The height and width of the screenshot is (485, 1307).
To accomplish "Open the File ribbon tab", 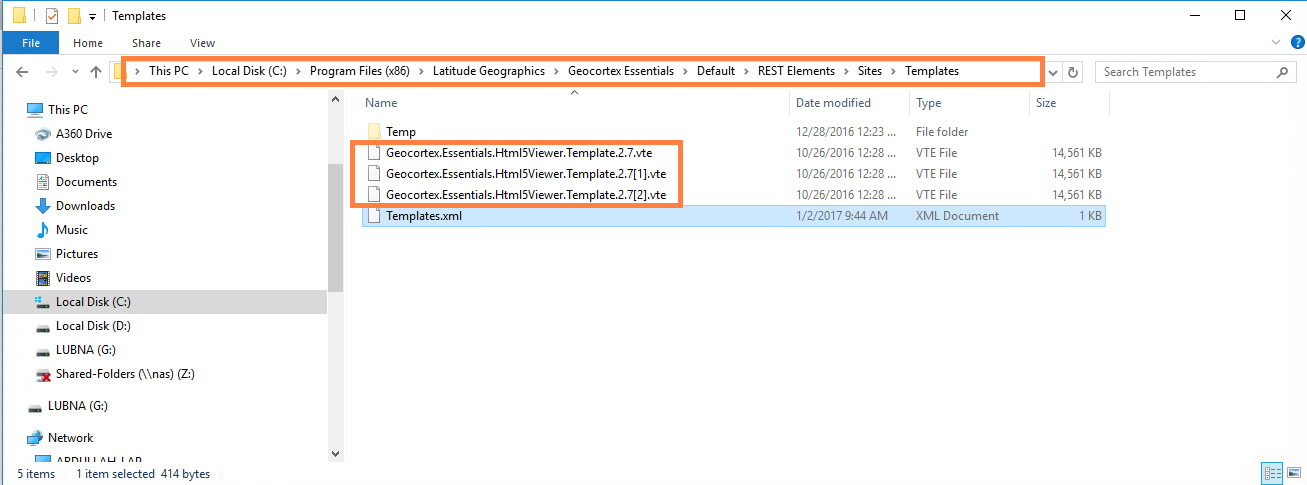I will point(30,43).
